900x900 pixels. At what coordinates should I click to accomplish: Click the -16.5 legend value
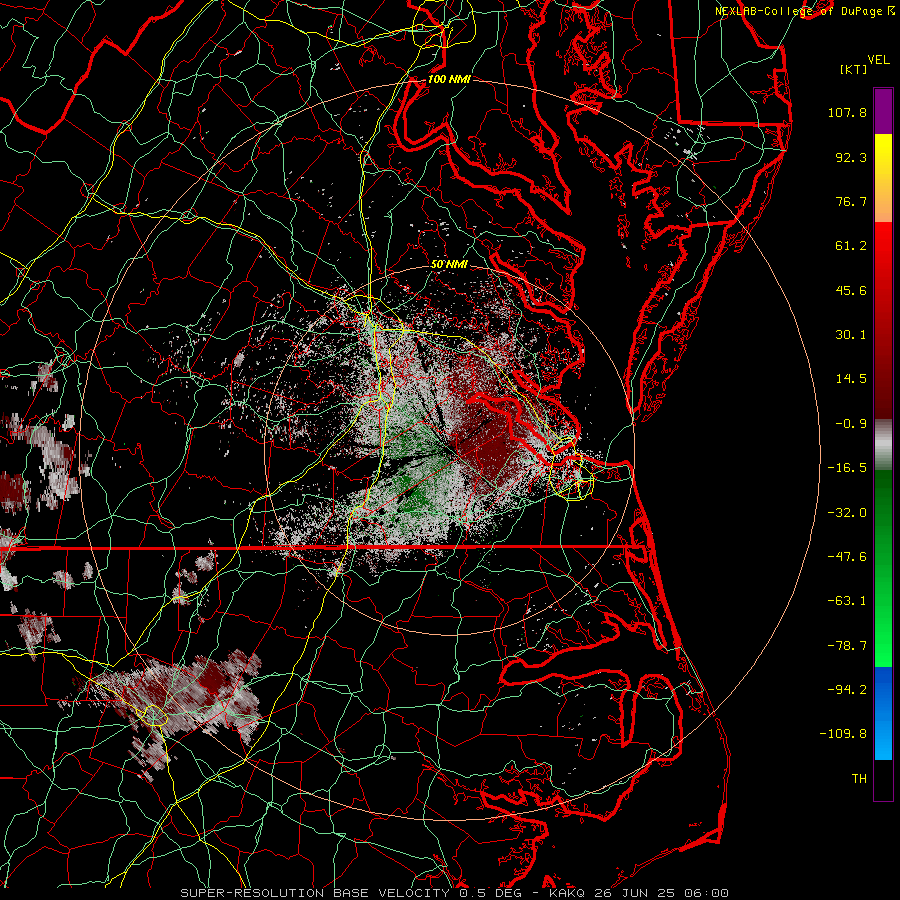coord(847,468)
